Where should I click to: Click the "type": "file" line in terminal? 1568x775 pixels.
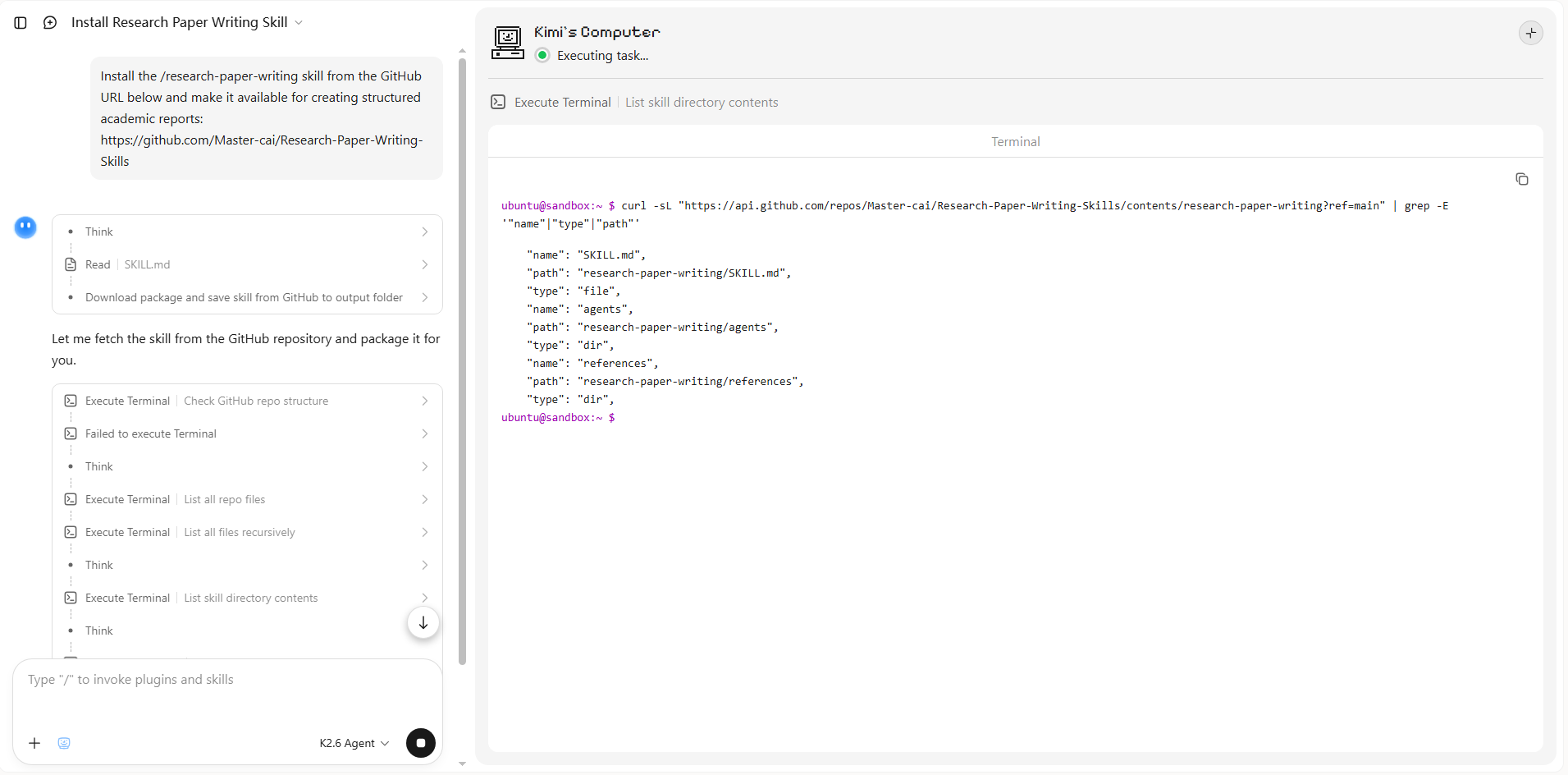pos(573,291)
